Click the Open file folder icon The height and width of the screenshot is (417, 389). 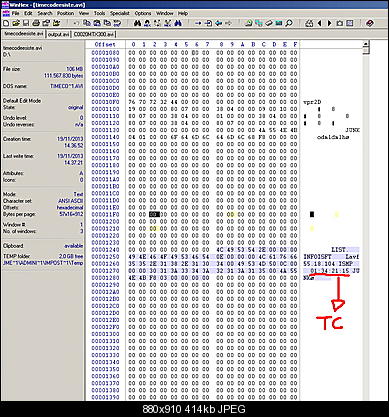point(16,23)
